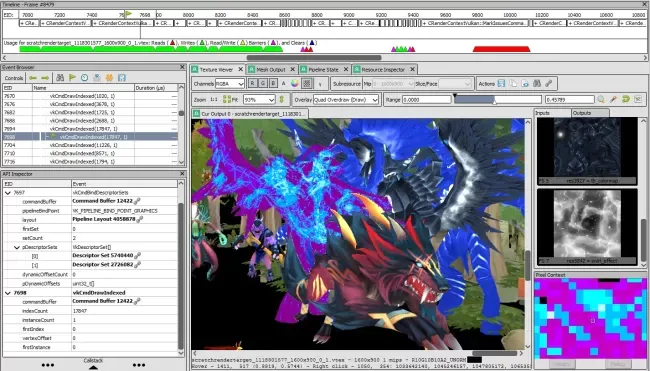Click the clock timing icon in Event Browser
650x371 pixels.
coord(85,78)
